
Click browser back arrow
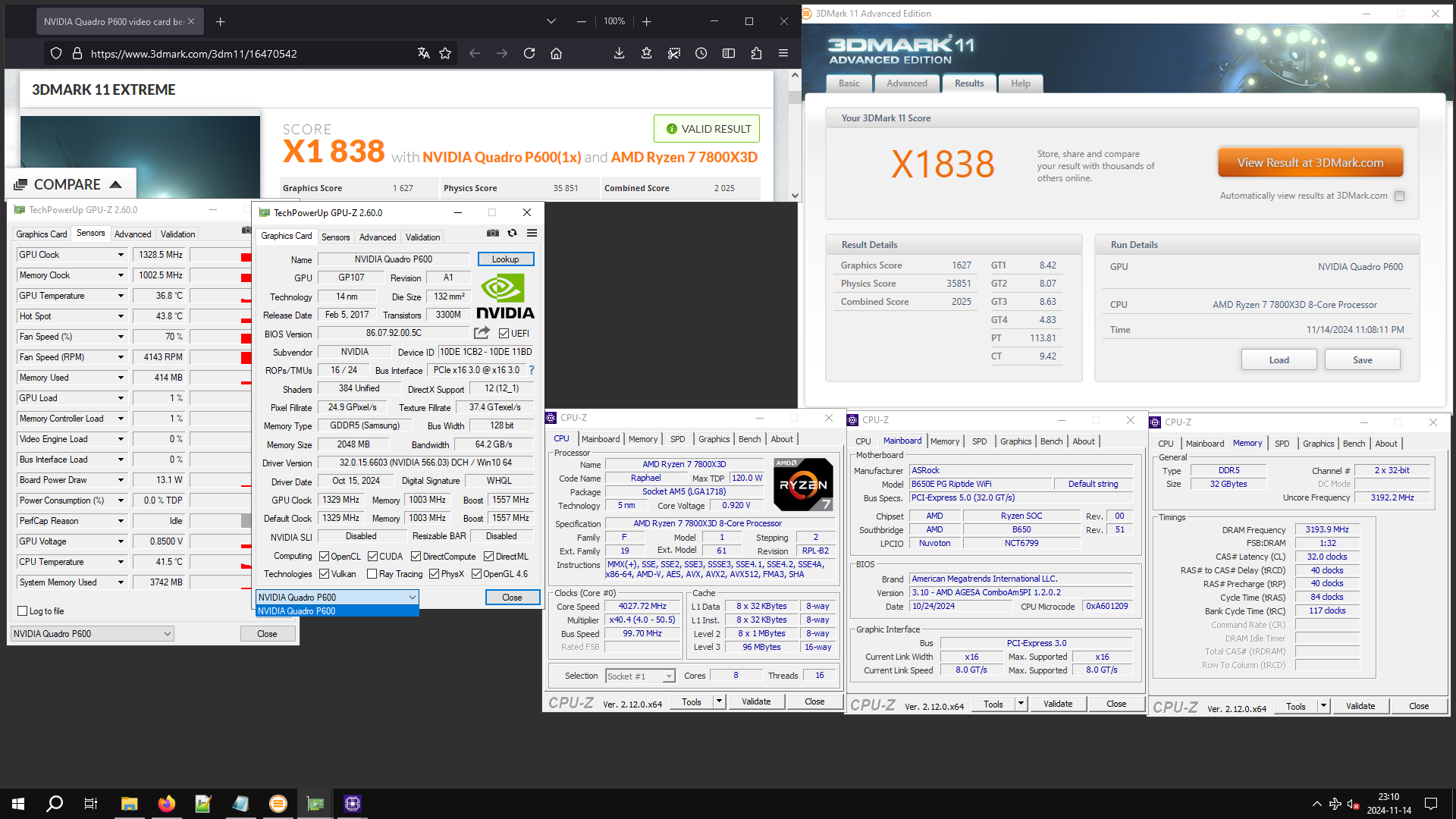[x=475, y=53]
